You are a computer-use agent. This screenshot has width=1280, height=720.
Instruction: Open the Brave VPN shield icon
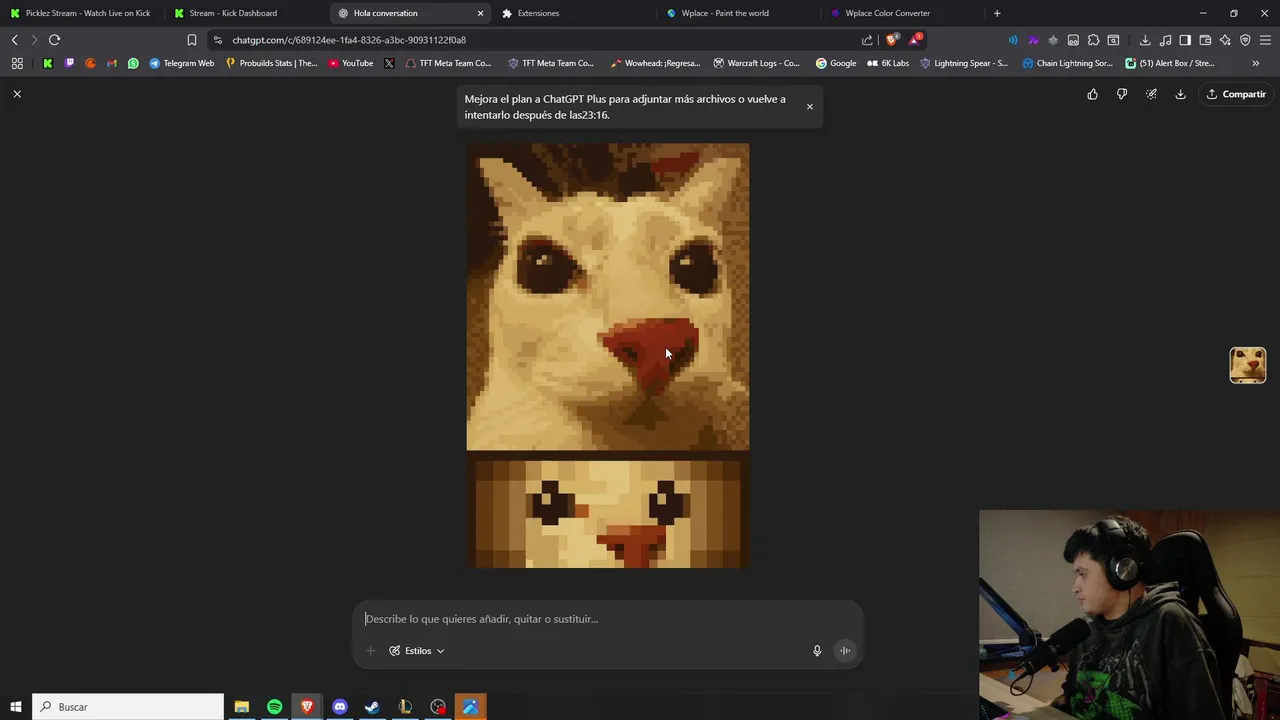click(1245, 40)
